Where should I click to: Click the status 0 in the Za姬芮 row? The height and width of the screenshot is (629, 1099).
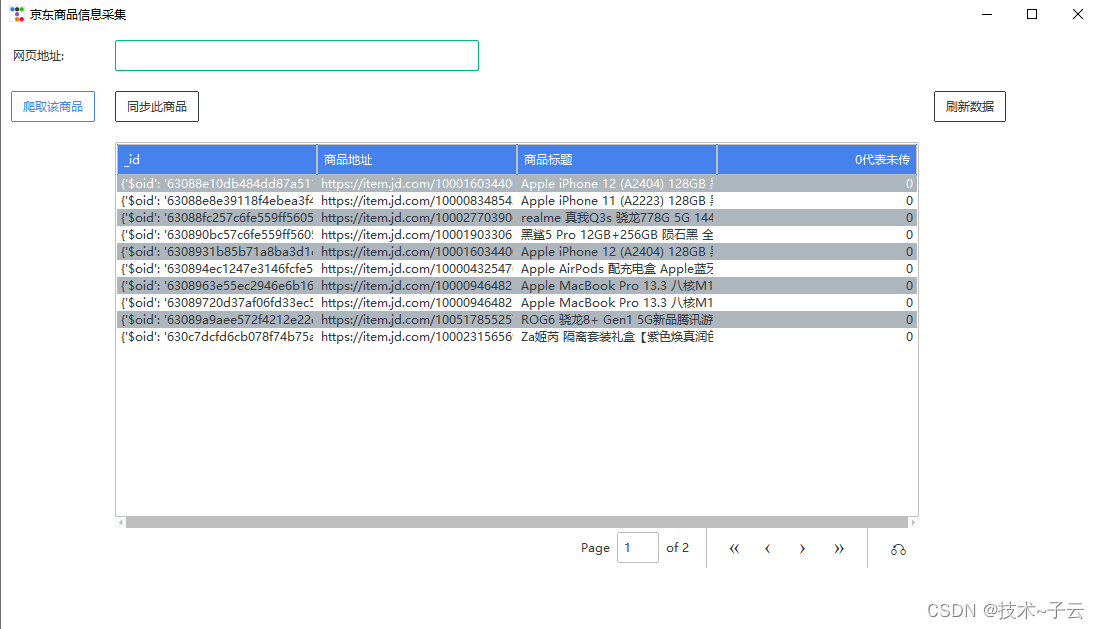(x=909, y=337)
